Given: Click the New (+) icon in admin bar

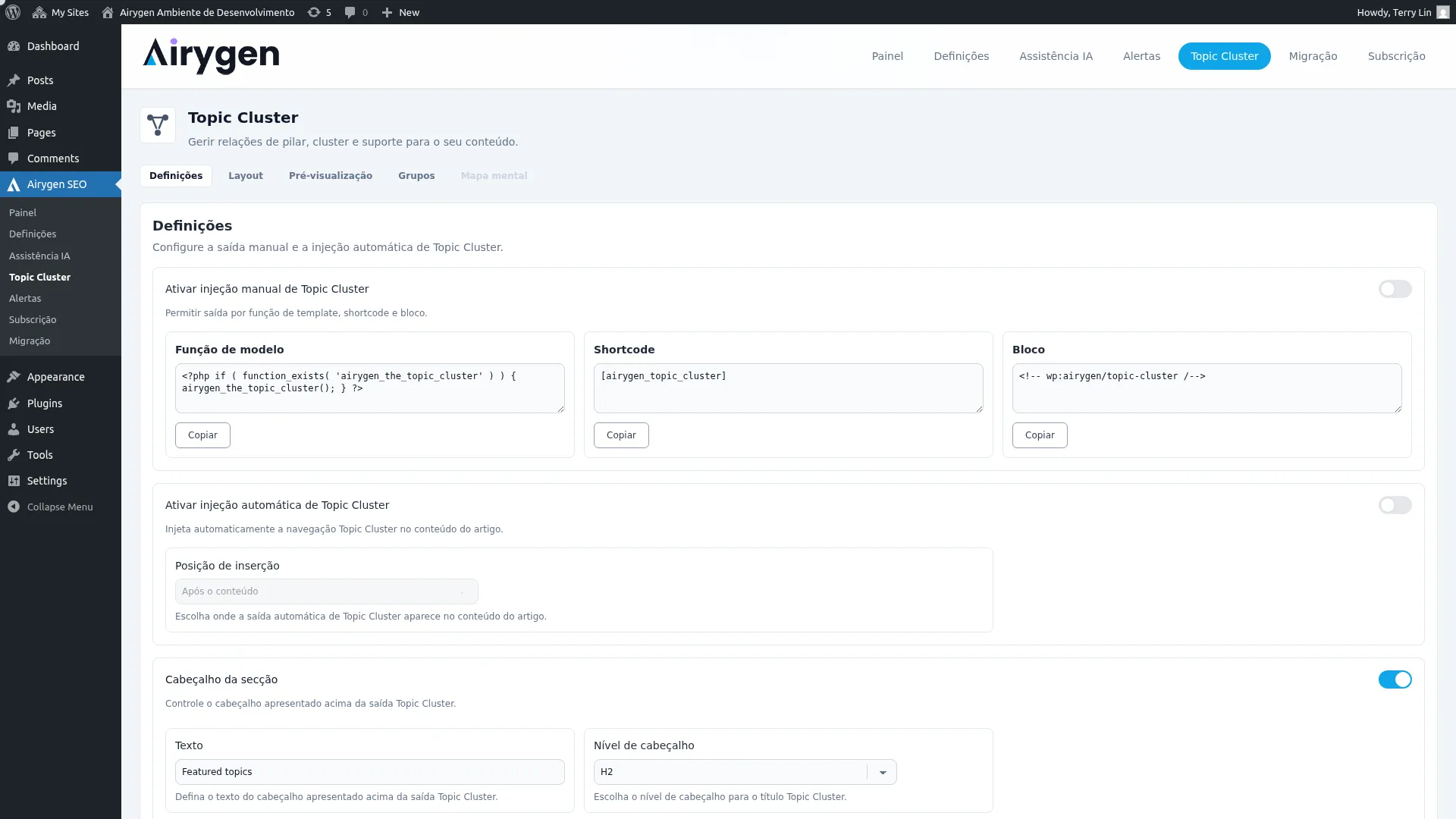Looking at the screenshot, I should tap(388, 12).
